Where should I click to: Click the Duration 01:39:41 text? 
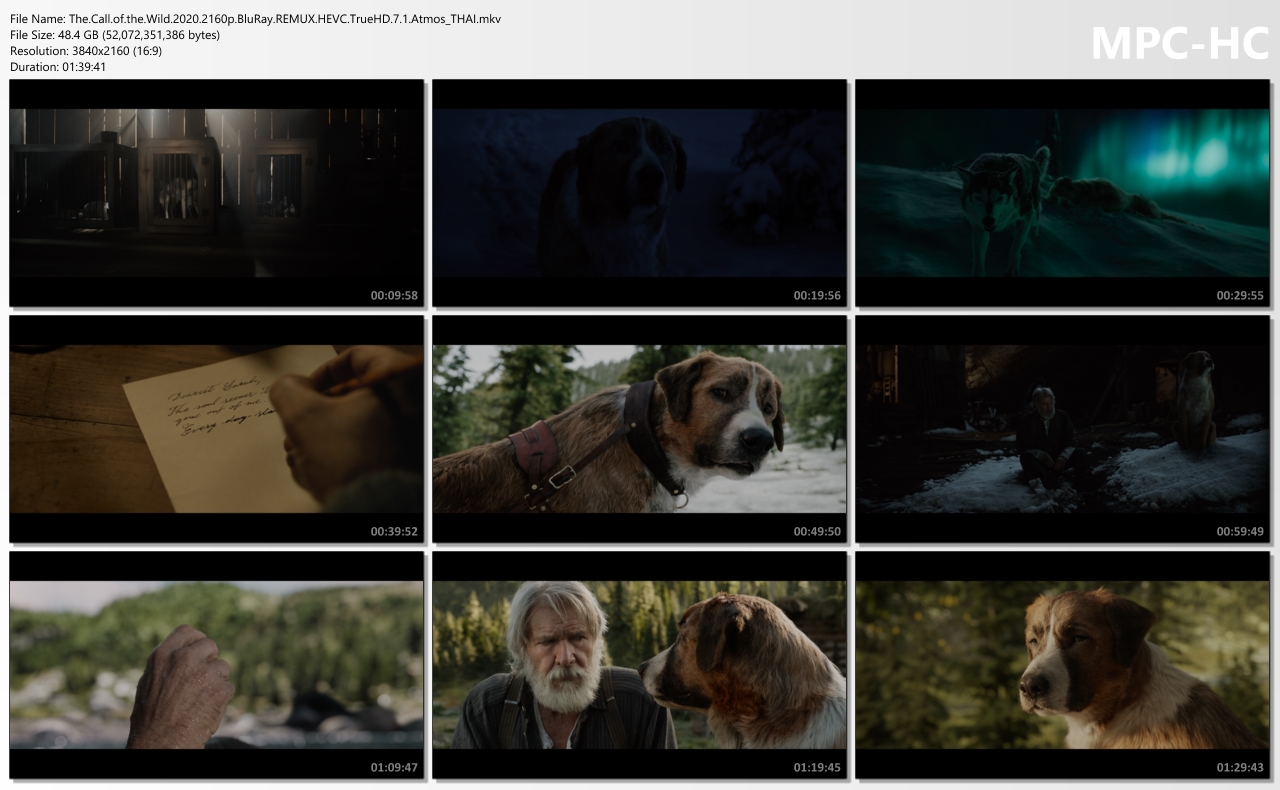point(58,67)
